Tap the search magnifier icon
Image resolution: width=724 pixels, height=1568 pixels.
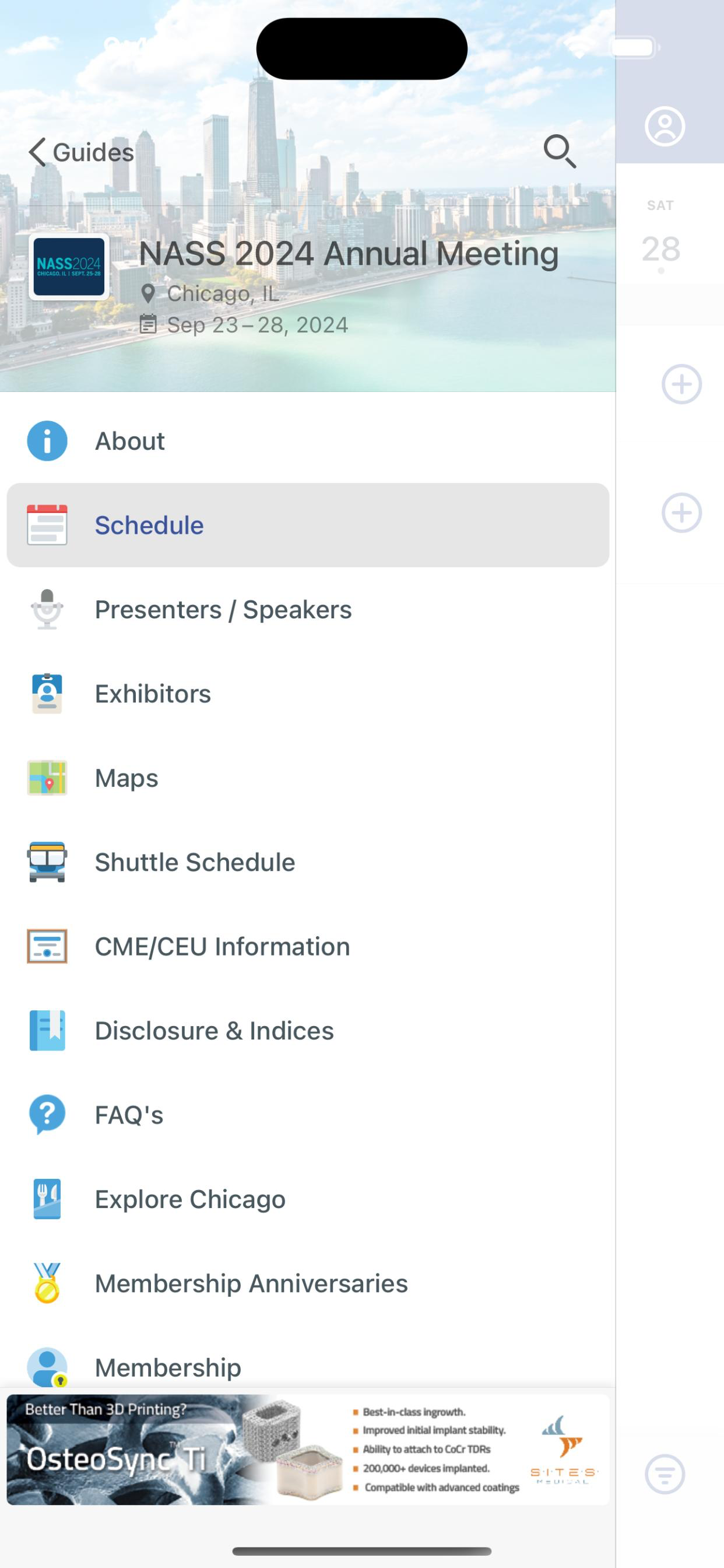(x=560, y=151)
